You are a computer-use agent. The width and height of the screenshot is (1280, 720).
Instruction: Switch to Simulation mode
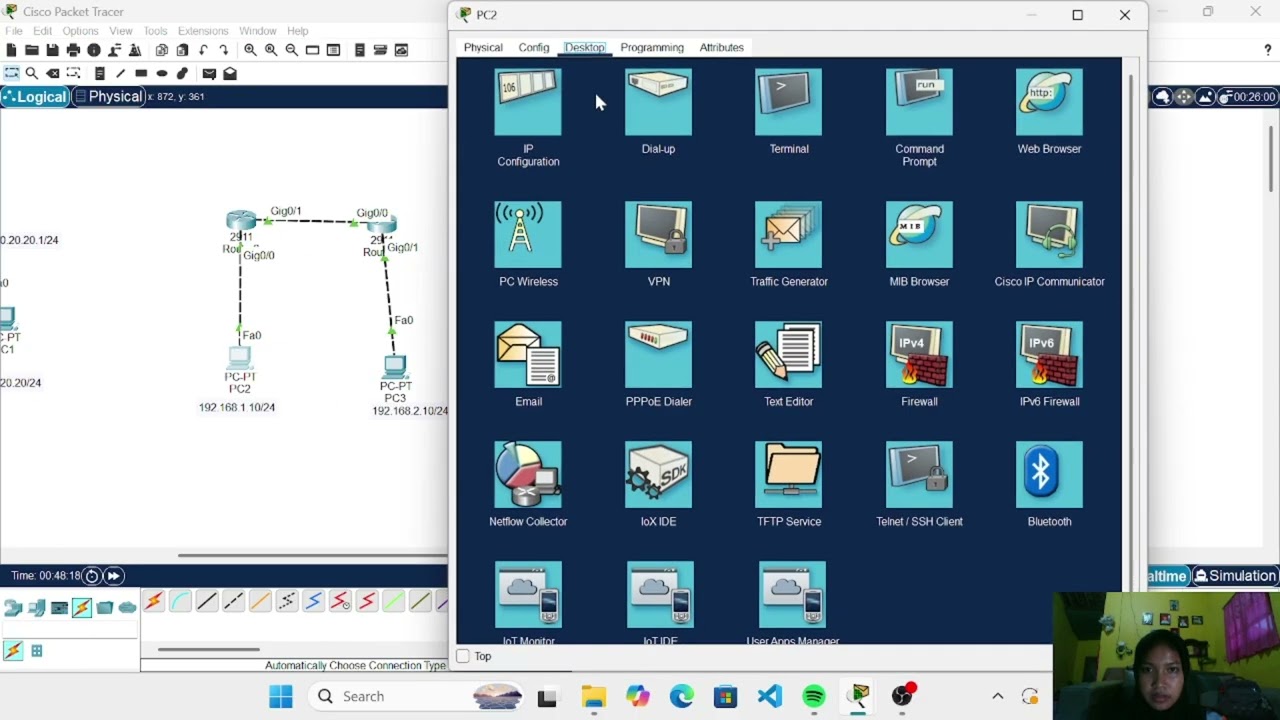click(1234, 576)
